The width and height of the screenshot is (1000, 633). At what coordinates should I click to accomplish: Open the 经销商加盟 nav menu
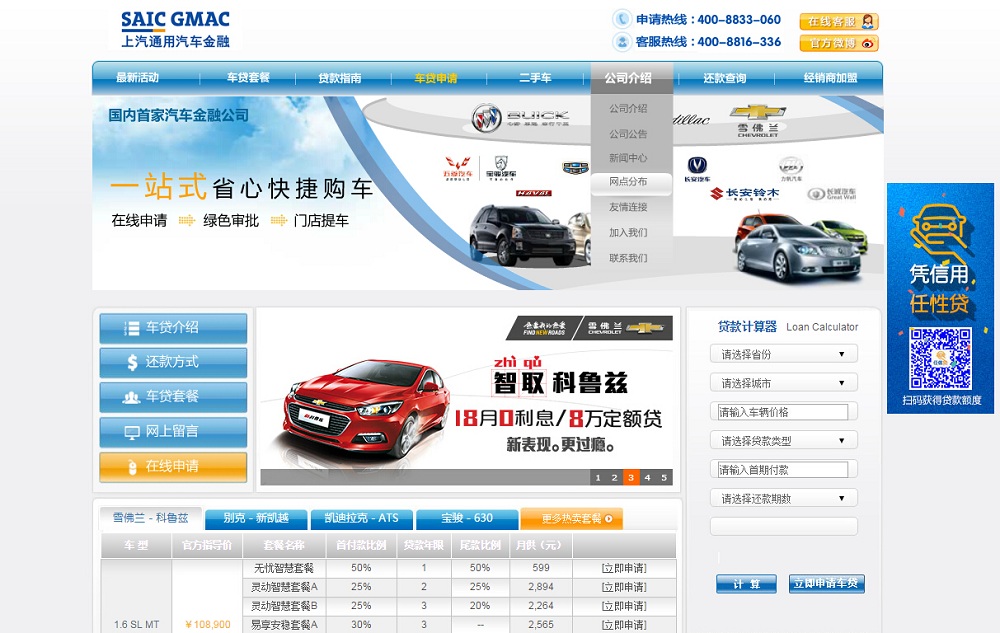[x=830, y=78]
